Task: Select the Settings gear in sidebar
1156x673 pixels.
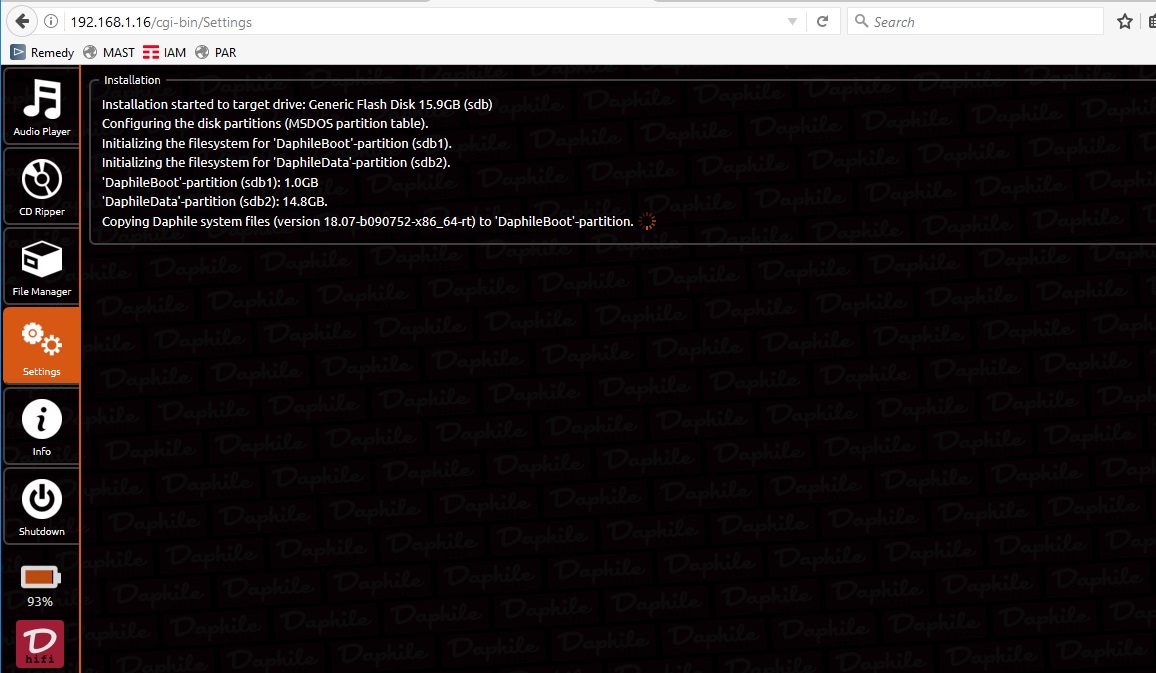Action: [x=41, y=345]
